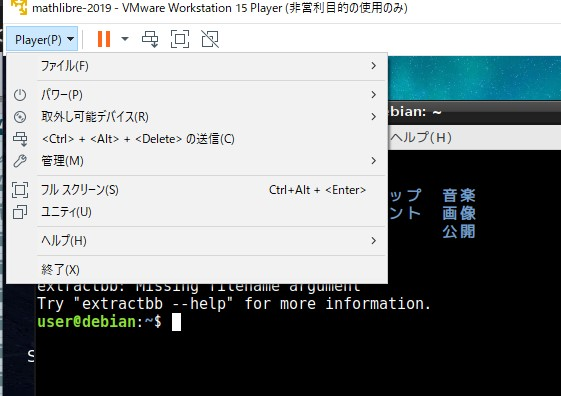Image resolution: width=561 pixels, height=396 pixels.
Task: Click the extractbb --help message line
Action: coord(234,304)
